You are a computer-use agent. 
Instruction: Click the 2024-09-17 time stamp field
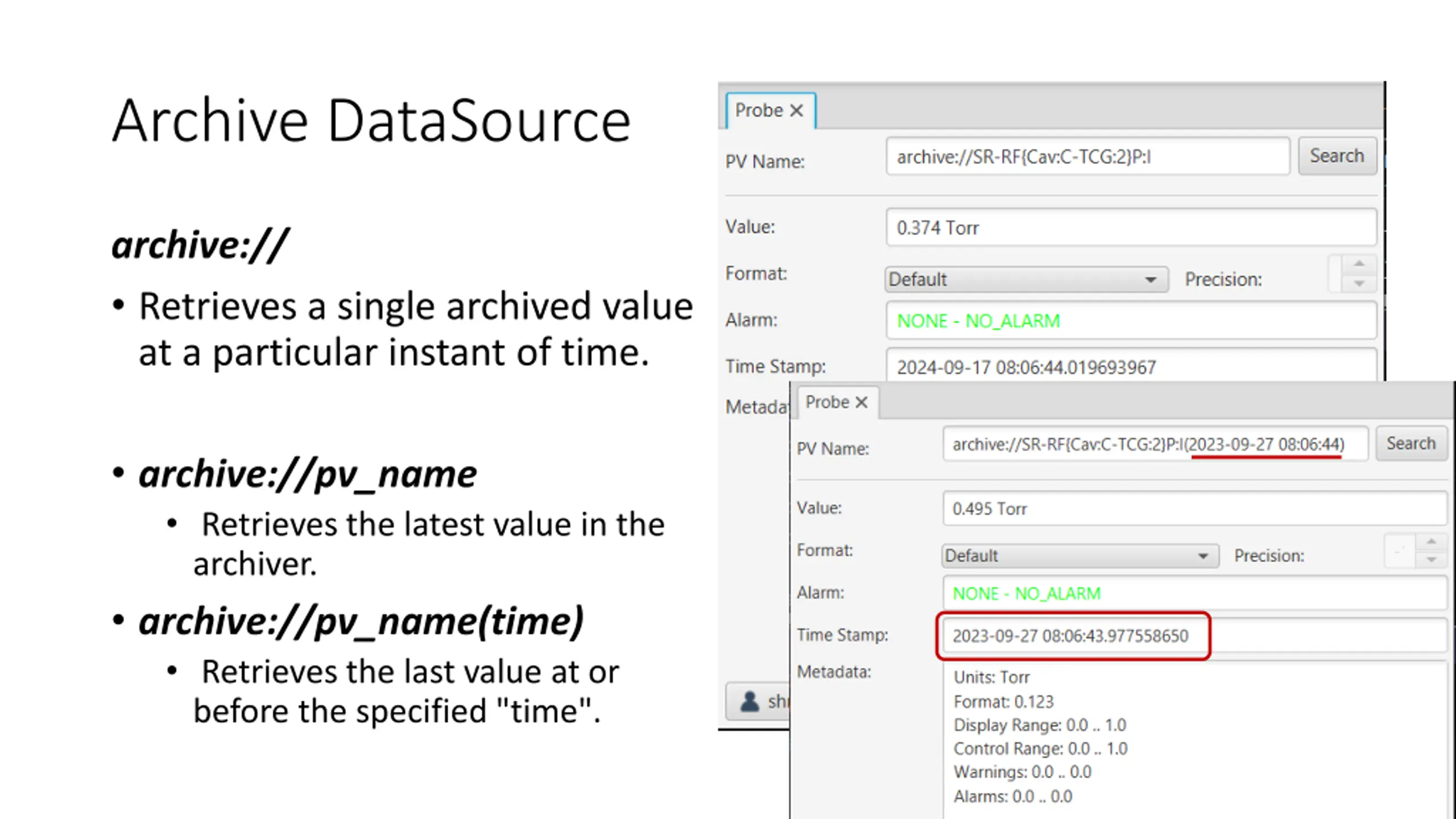coord(1131,365)
